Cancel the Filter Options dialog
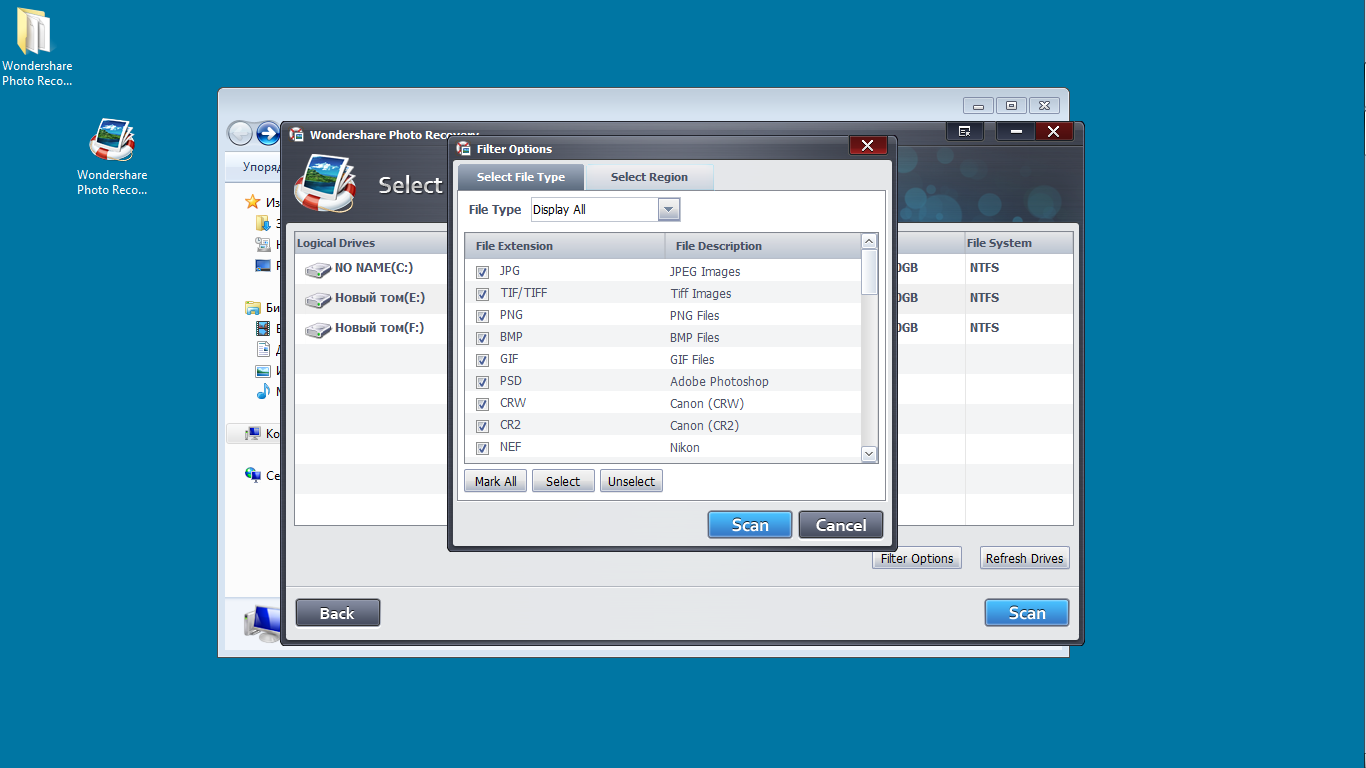Screen dimensions: 1366x768 click(x=841, y=525)
